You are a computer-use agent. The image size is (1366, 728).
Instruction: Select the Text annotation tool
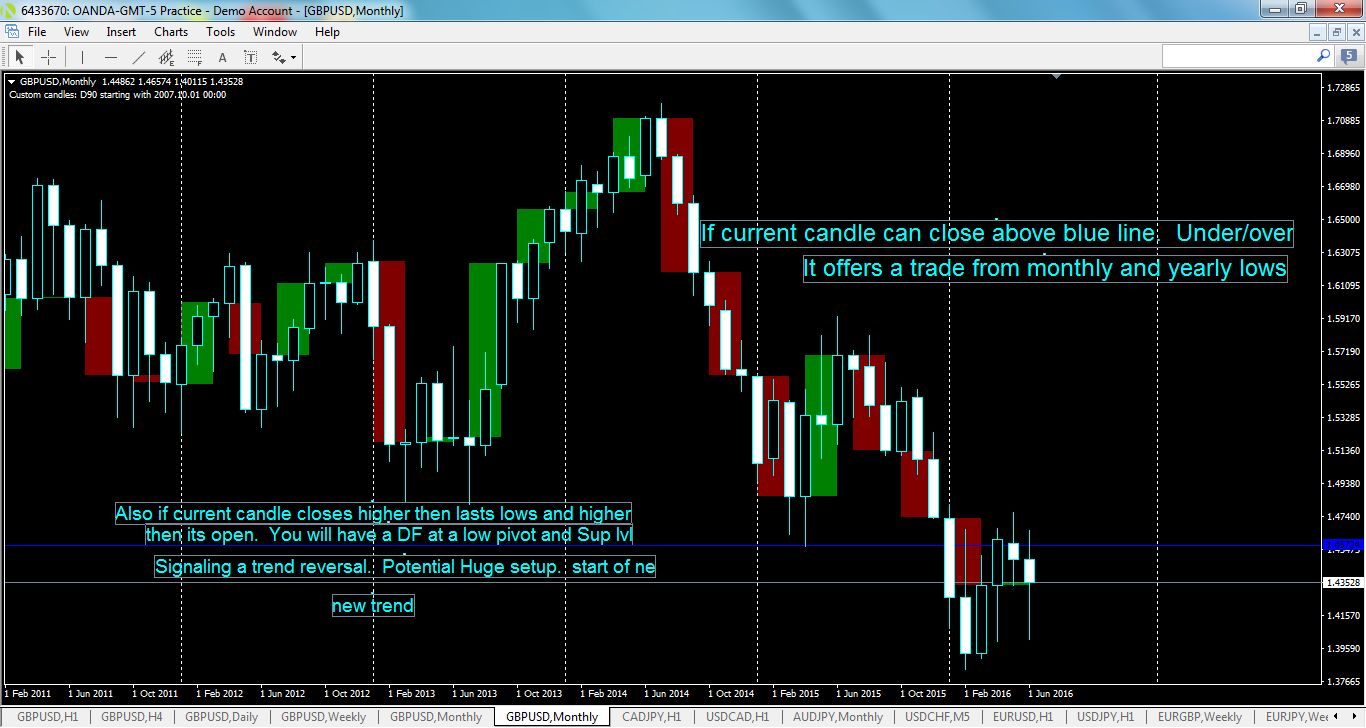[222, 57]
